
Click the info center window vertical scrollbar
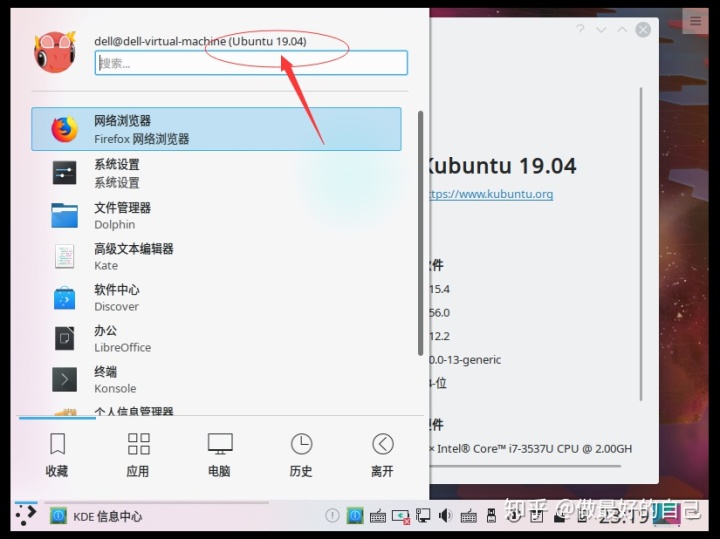[x=641, y=243]
